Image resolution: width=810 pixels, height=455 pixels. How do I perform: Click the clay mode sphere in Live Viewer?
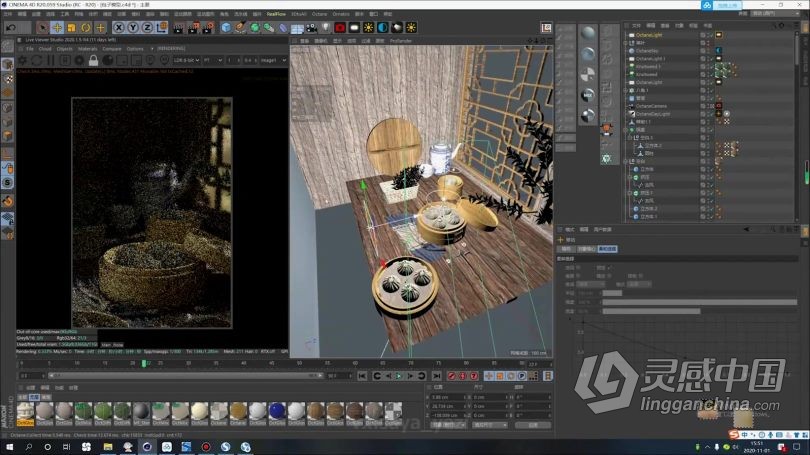[x=107, y=60]
